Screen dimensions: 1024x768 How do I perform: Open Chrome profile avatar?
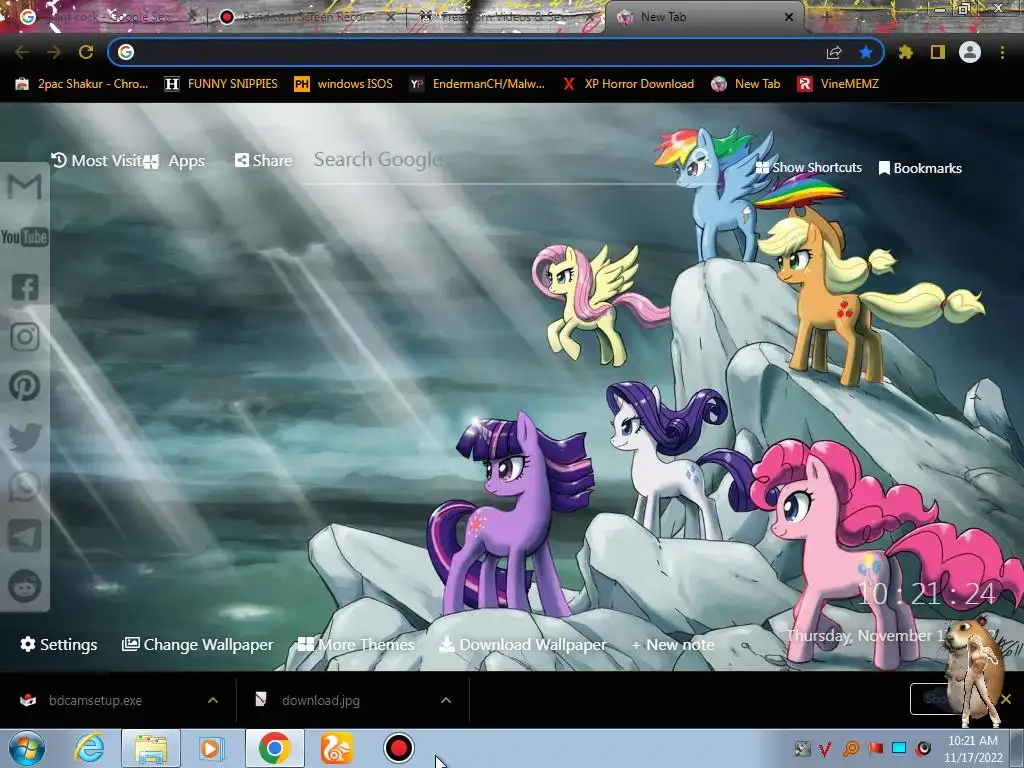click(x=970, y=52)
